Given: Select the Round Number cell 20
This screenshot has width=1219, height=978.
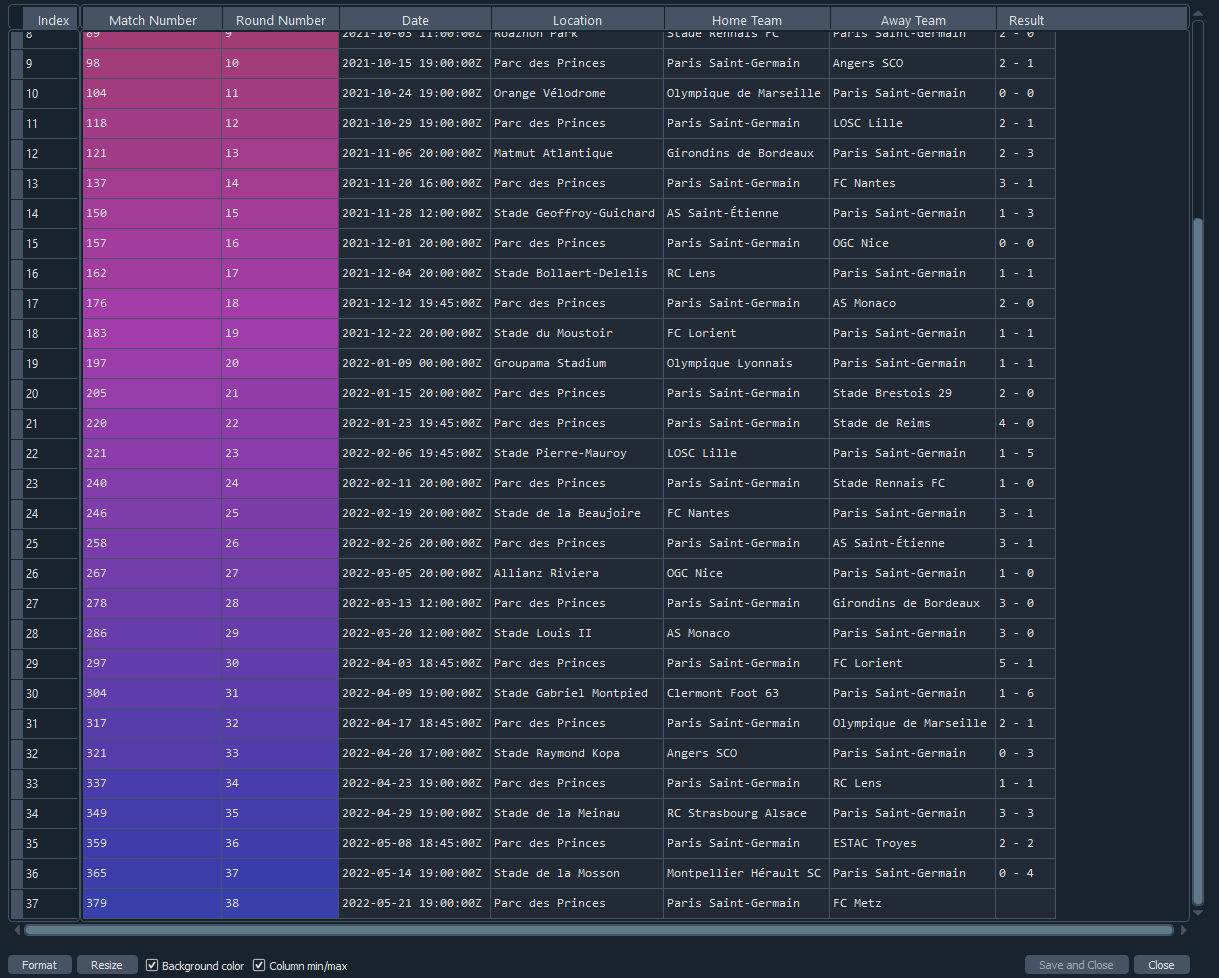Looking at the screenshot, I should 280,363.
